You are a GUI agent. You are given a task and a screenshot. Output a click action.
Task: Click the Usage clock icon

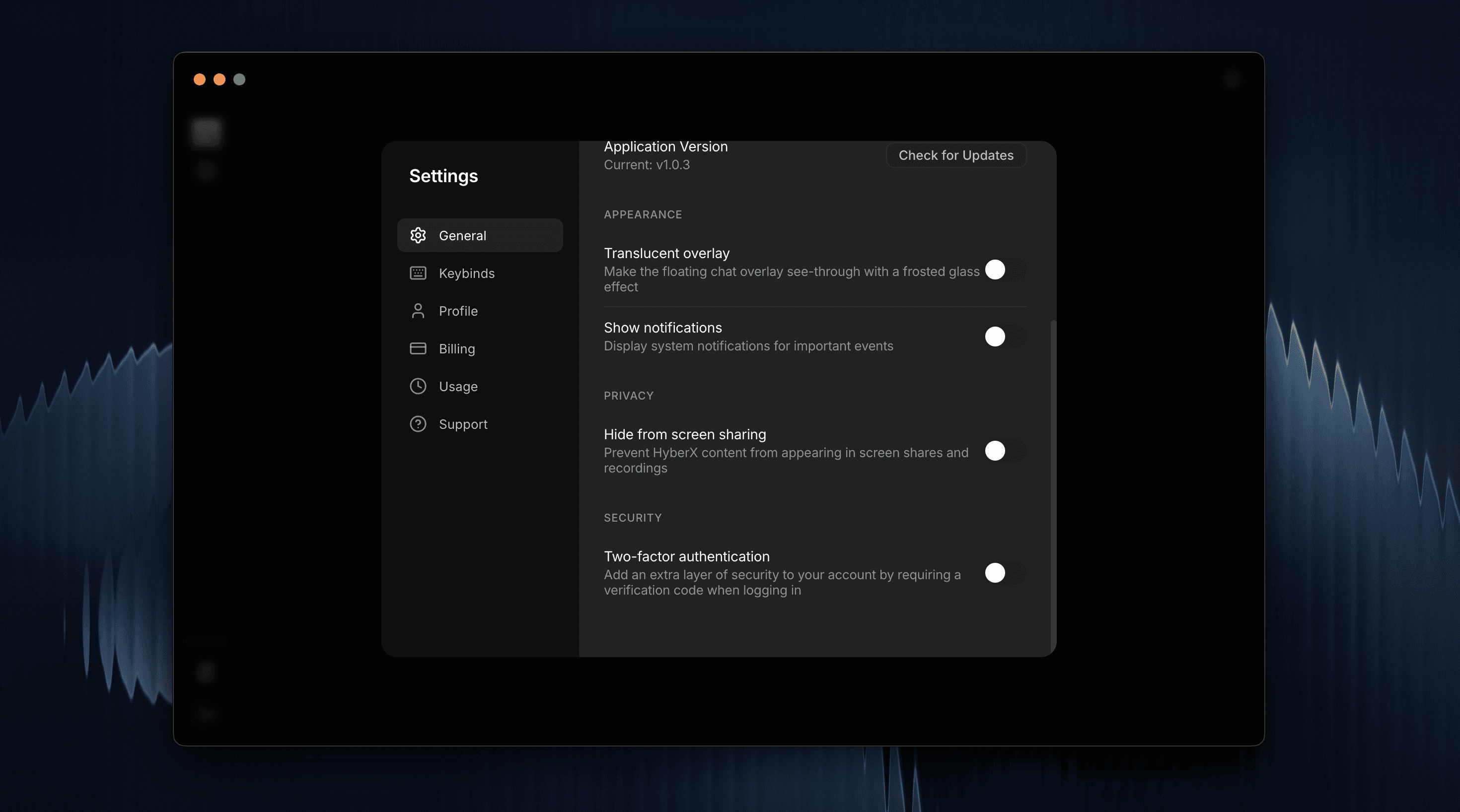pos(418,387)
